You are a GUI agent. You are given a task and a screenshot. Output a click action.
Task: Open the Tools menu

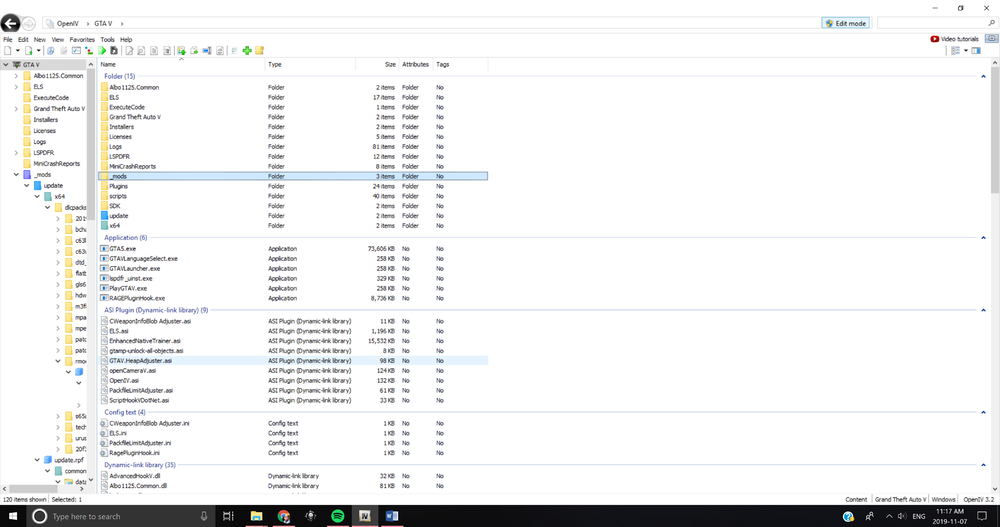pos(107,40)
